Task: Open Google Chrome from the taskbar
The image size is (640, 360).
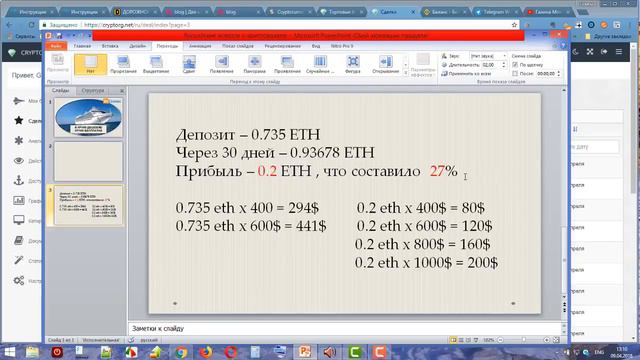Action: 181,352
